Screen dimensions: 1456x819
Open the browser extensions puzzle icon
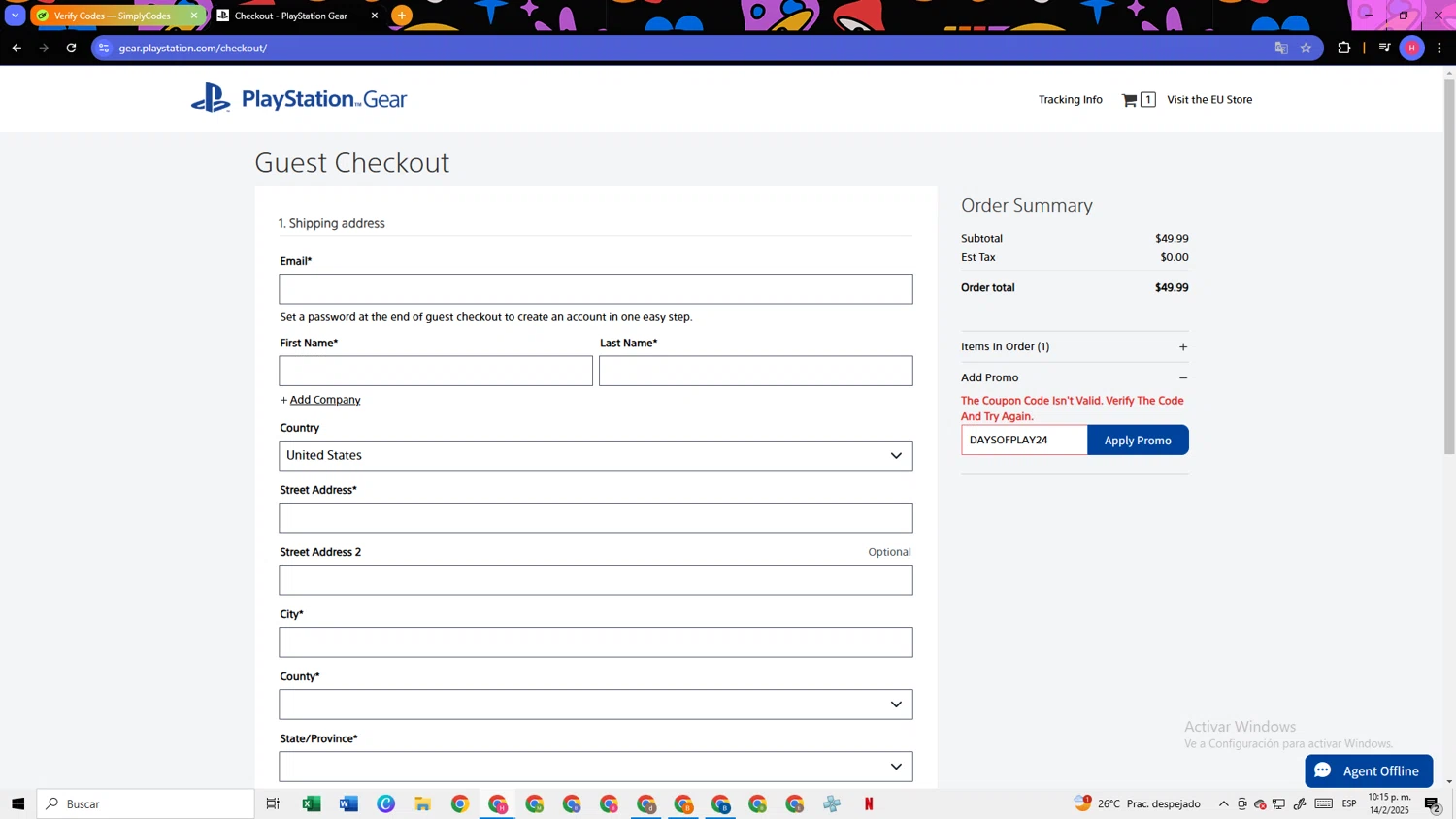pyautogui.click(x=1344, y=48)
